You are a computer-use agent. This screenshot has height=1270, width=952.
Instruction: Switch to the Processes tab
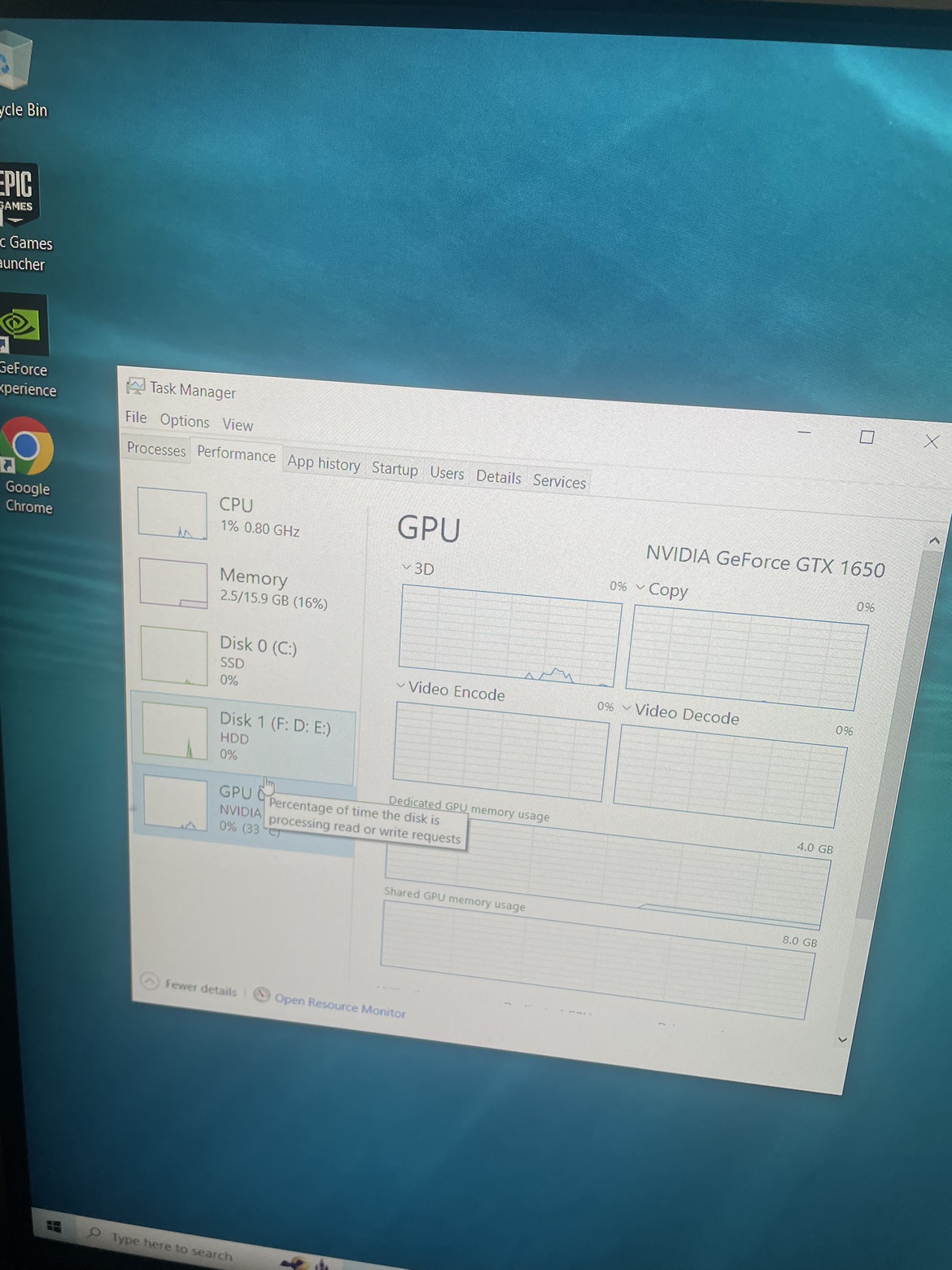point(155,450)
